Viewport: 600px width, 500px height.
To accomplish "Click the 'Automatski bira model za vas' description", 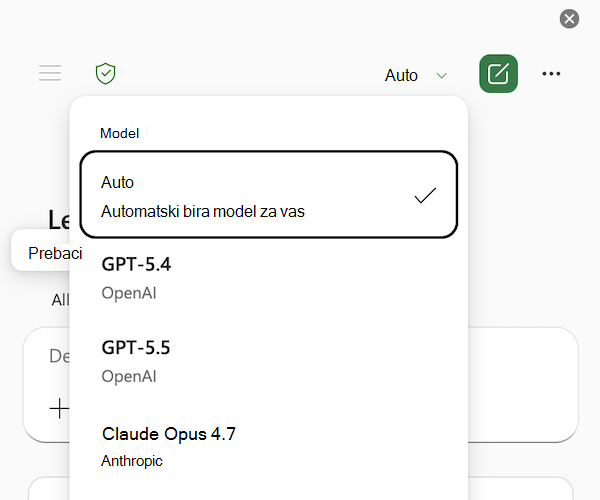I will [203, 212].
